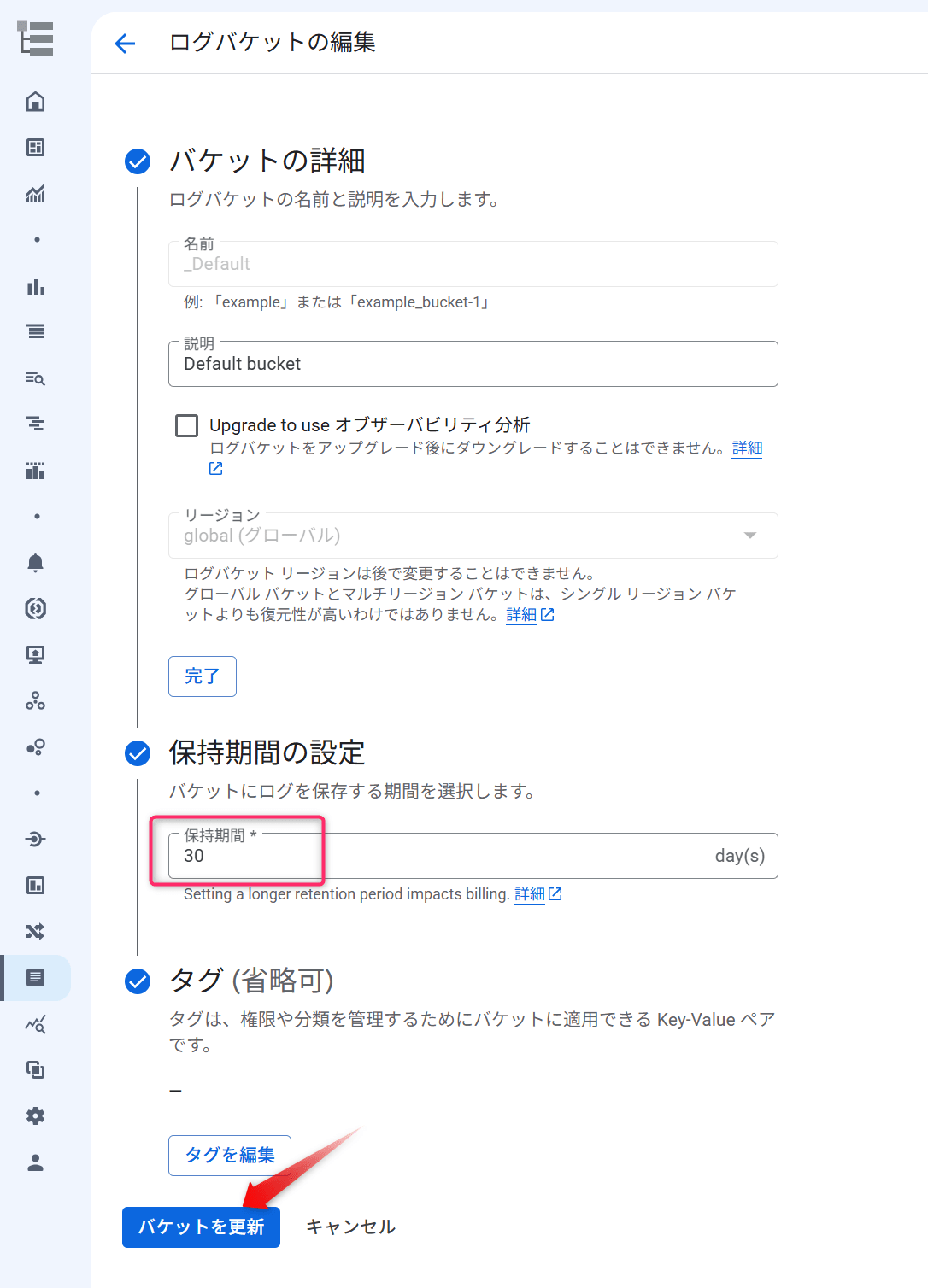This screenshot has height=1288, width=928.
Task: Select the highlighted log storage document icon
Action: pyautogui.click(x=36, y=978)
